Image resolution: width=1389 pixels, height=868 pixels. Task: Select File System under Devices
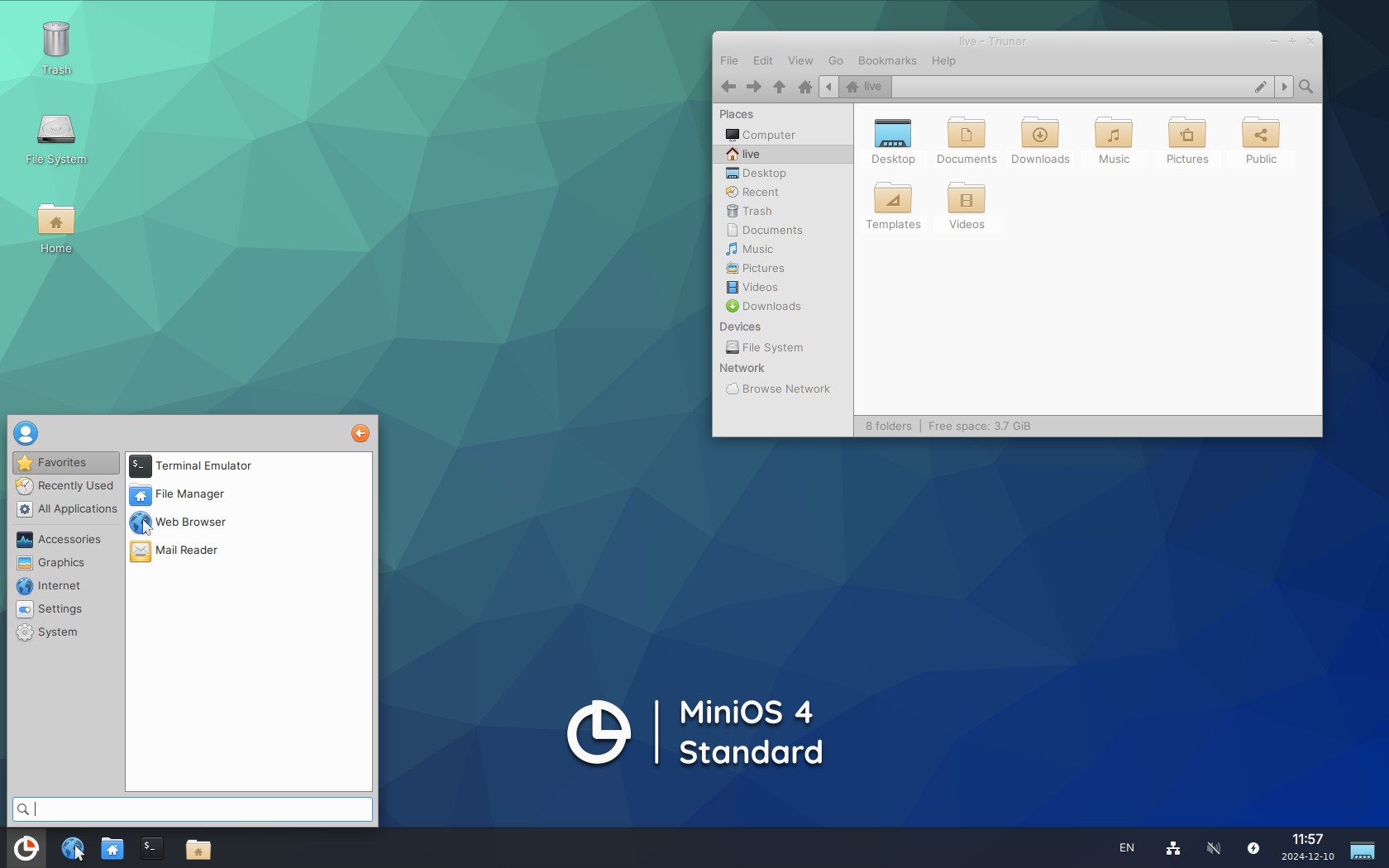783,347
